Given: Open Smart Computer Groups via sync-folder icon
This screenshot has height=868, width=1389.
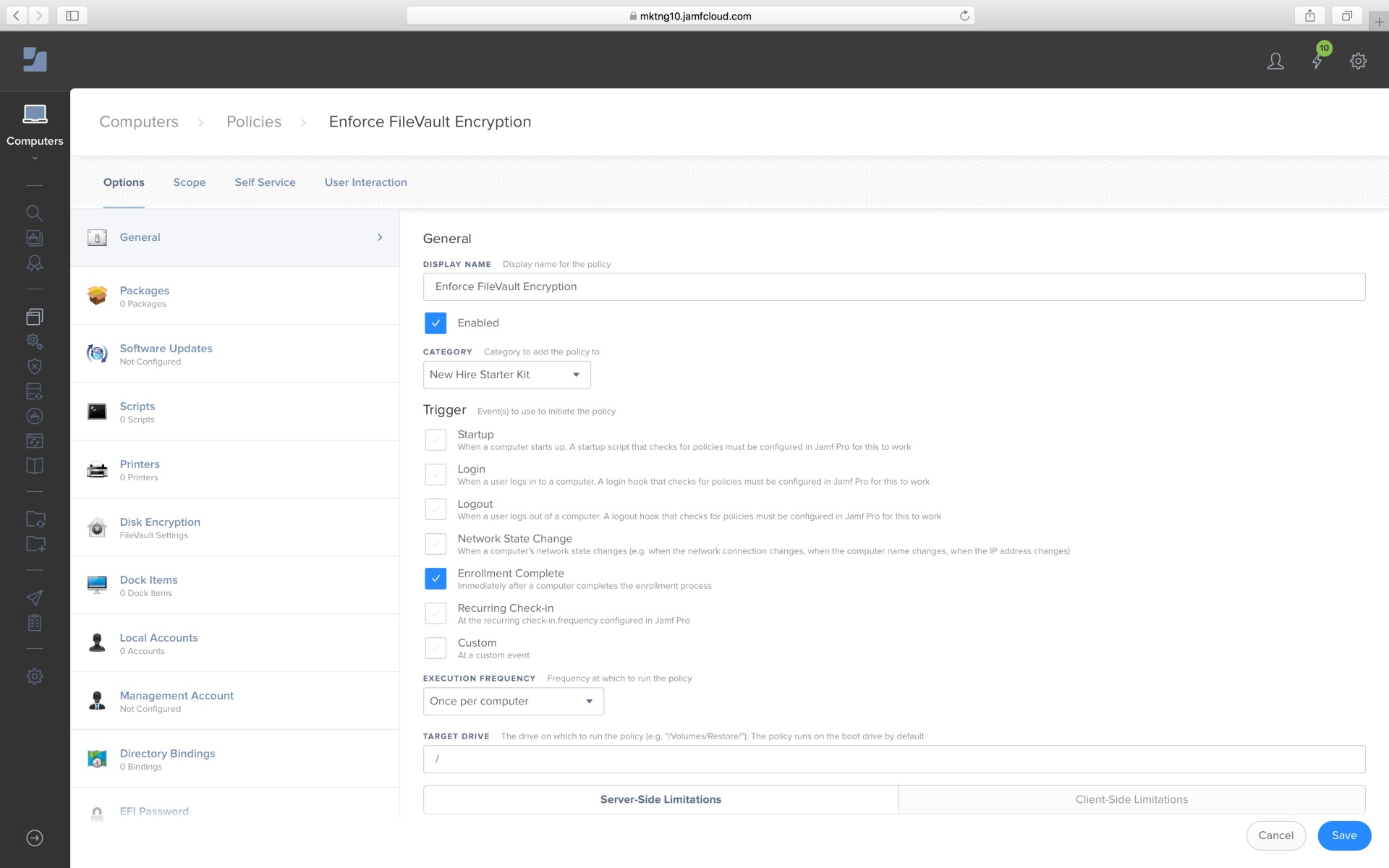Looking at the screenshot, I should (x=34, y=519).
